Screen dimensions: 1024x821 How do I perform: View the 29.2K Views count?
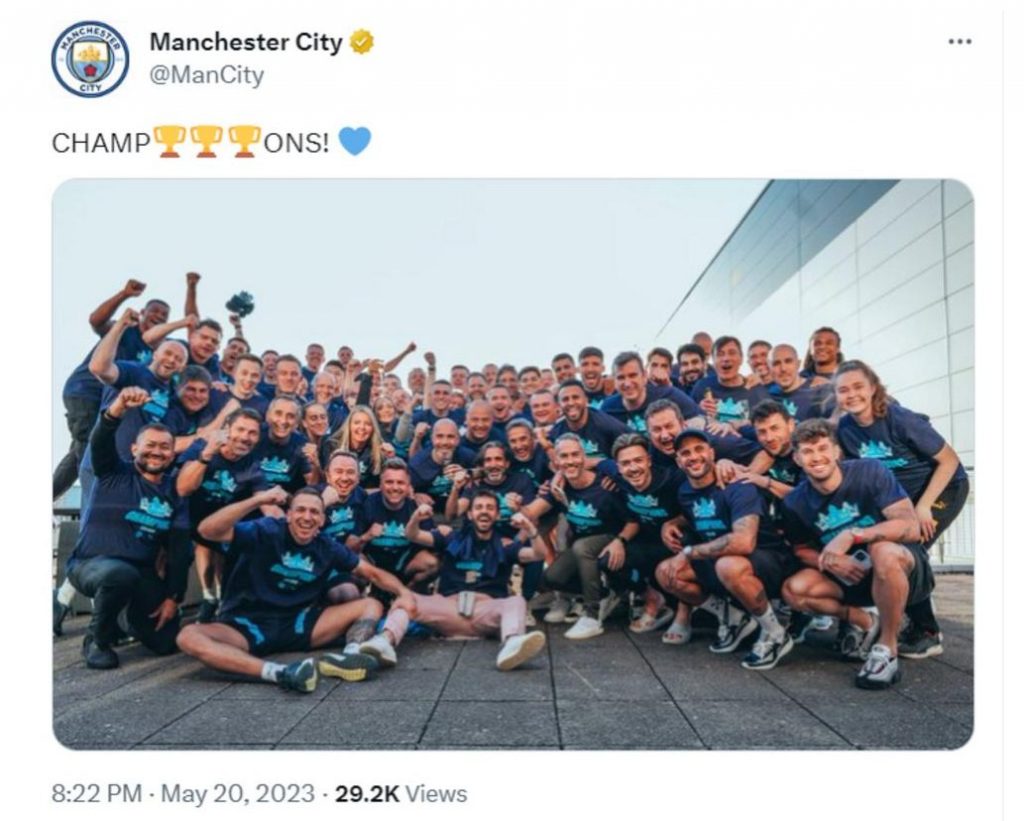coord(401,794)
